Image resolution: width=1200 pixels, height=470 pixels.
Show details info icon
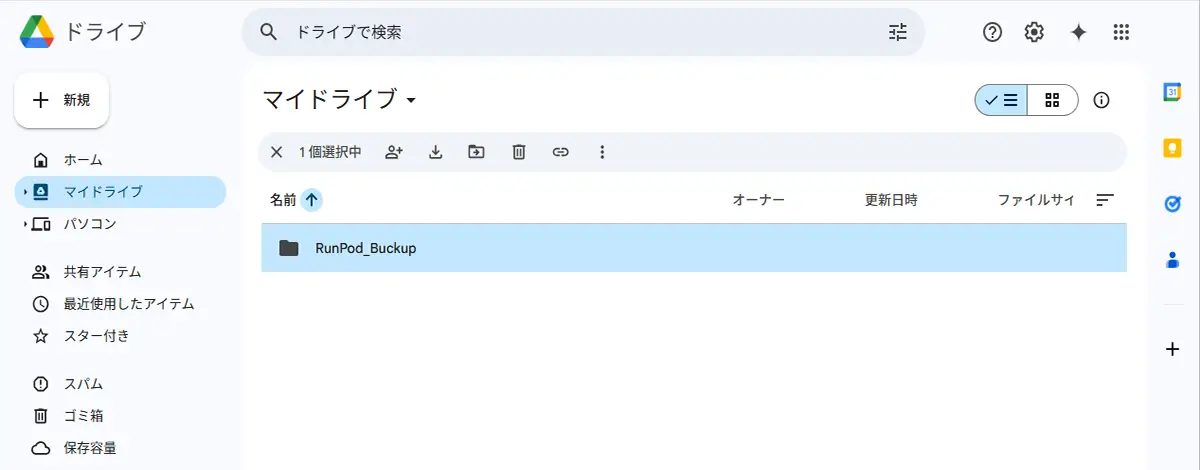tap(1102, 100)
